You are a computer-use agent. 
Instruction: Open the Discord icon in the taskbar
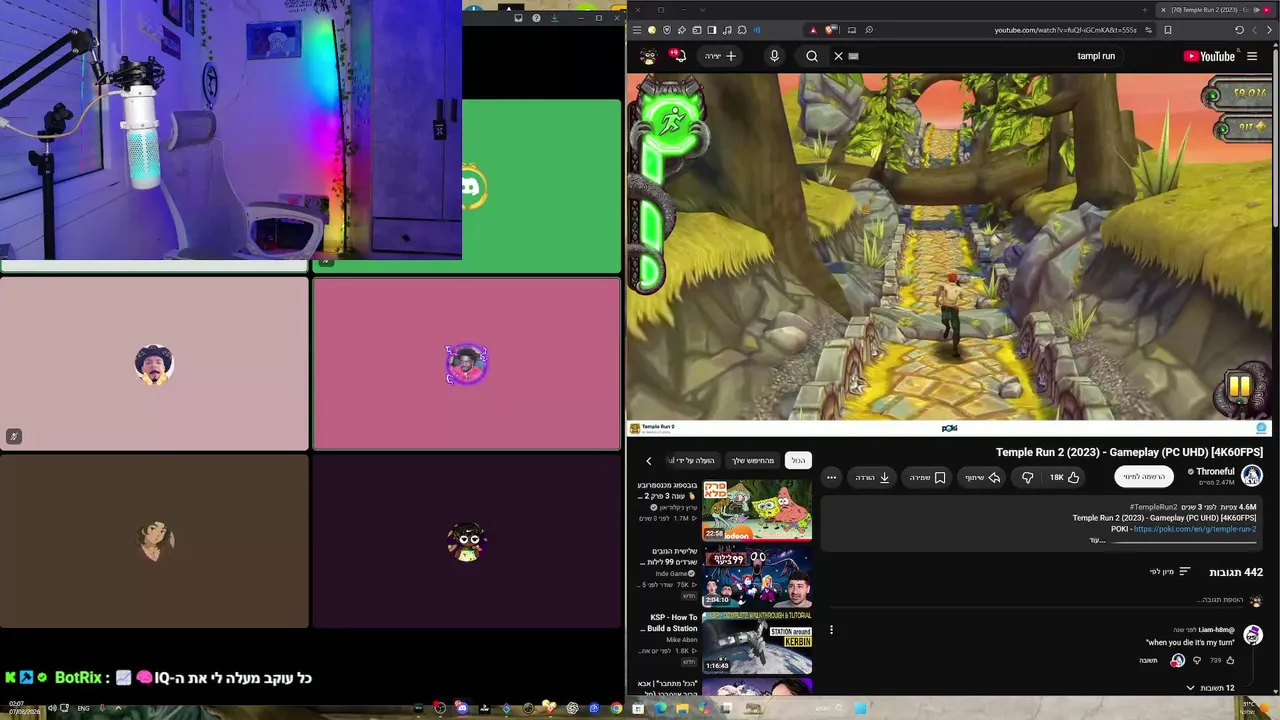pyautogui.click(x=462, y=708)
